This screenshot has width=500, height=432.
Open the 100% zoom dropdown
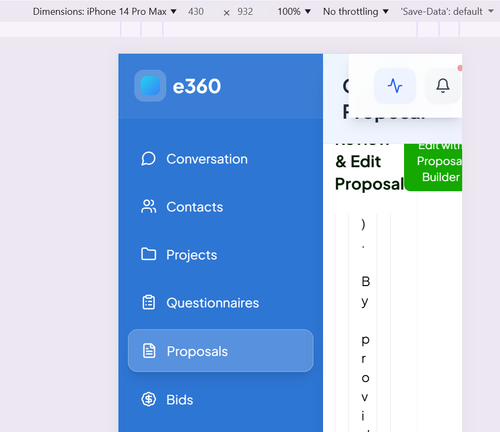tap(294, 12)
